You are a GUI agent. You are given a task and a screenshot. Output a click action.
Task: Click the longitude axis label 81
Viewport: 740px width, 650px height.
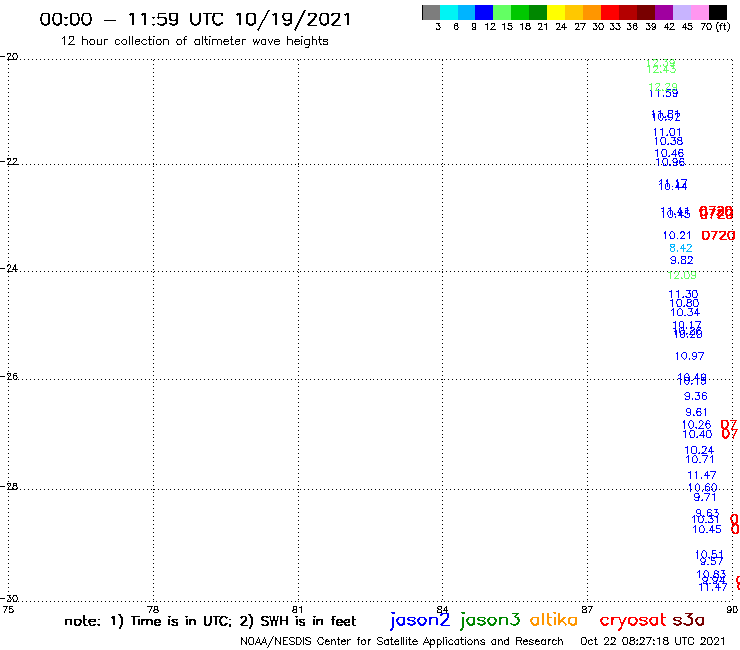pyautogui.click(x=298, y=609)
